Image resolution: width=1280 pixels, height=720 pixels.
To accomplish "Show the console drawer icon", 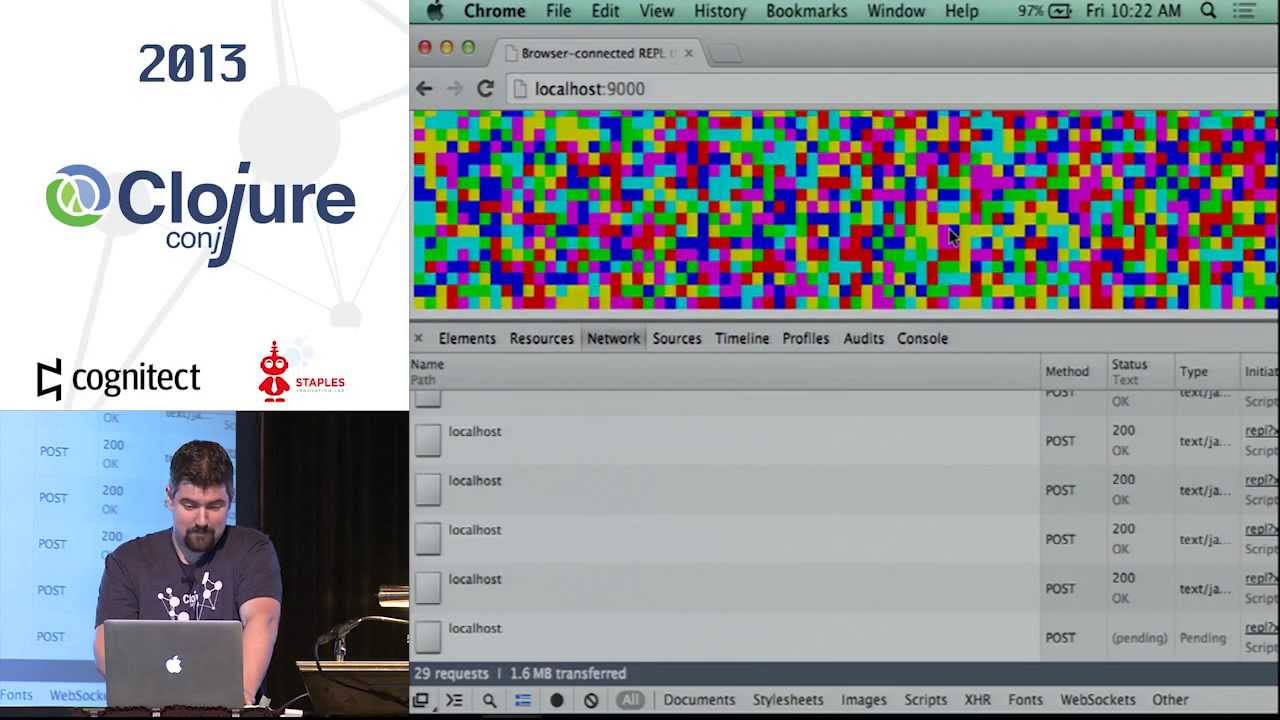I will point(454,700).
